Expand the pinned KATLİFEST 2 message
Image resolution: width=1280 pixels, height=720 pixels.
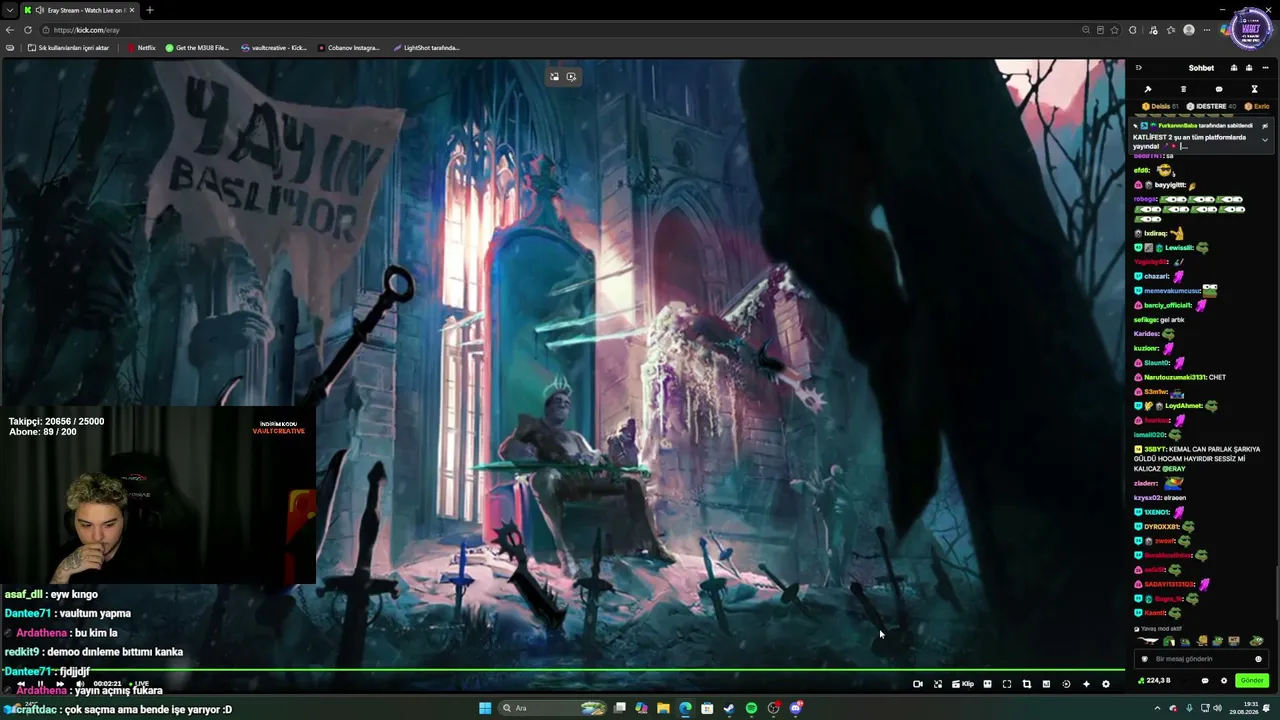coord(1265,140)
